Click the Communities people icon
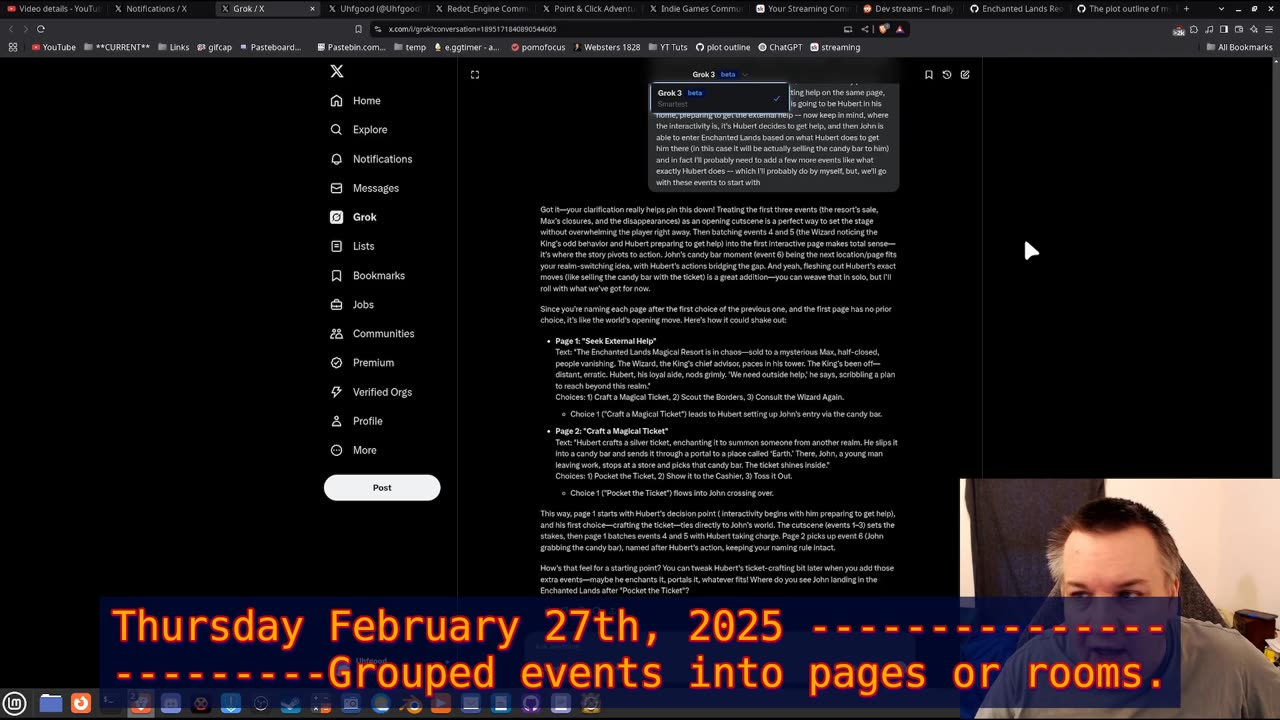The width and height of the screenshot is (1280, 720). (x=336, y=333)
